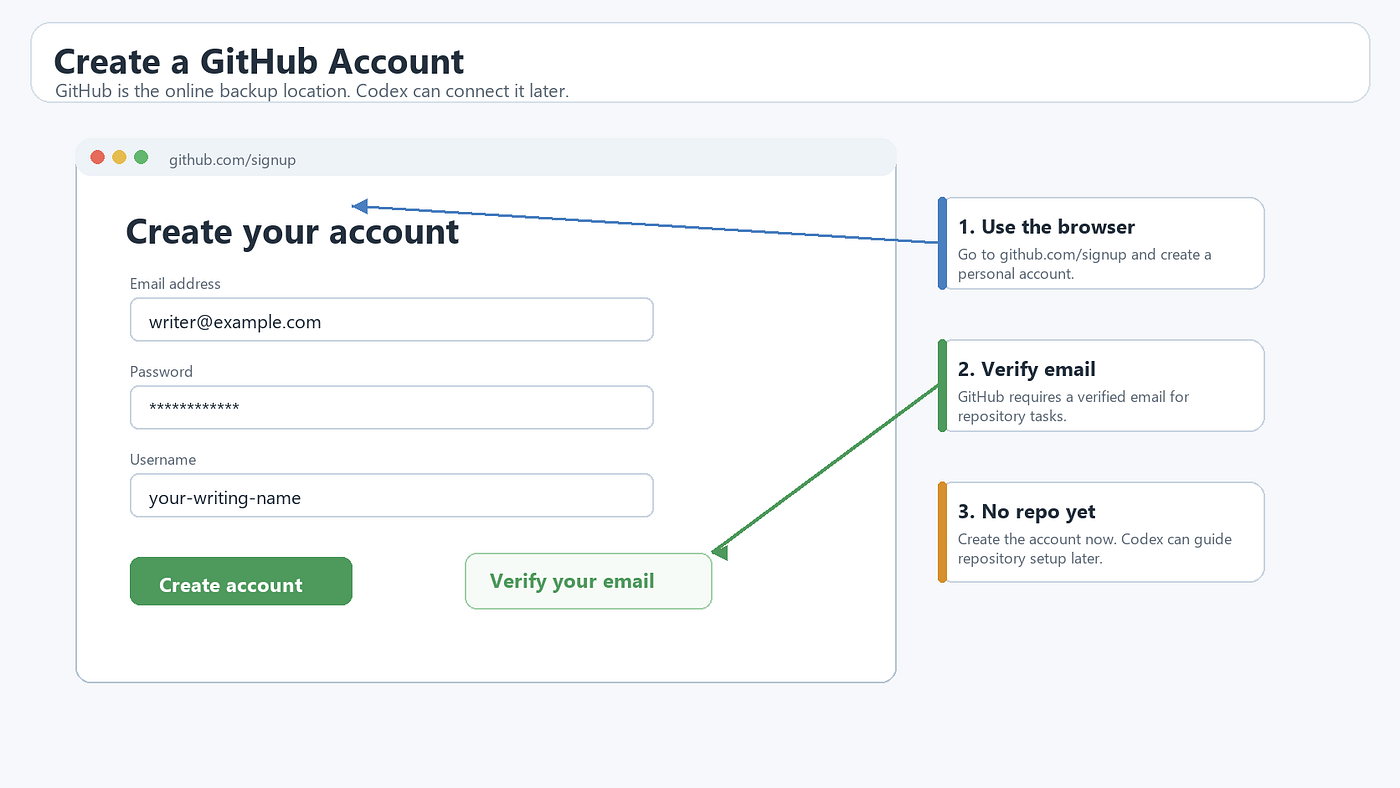Click the 'Email address' field label

point(175,284)
